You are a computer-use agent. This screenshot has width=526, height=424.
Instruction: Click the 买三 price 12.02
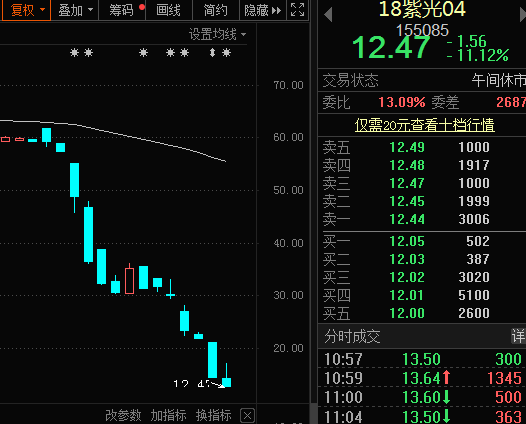click(407, 277)
